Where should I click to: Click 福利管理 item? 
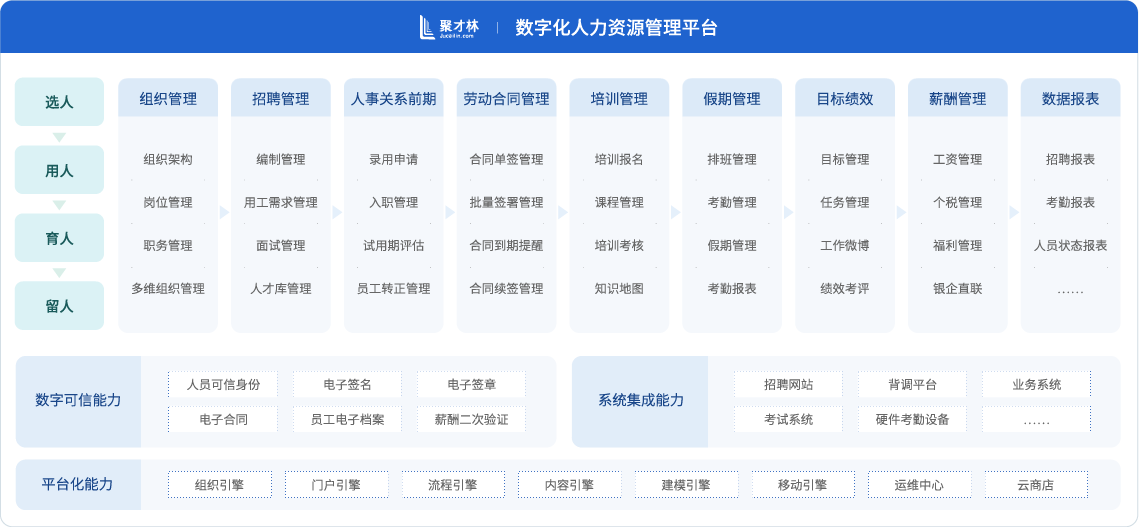click(957, 246)
